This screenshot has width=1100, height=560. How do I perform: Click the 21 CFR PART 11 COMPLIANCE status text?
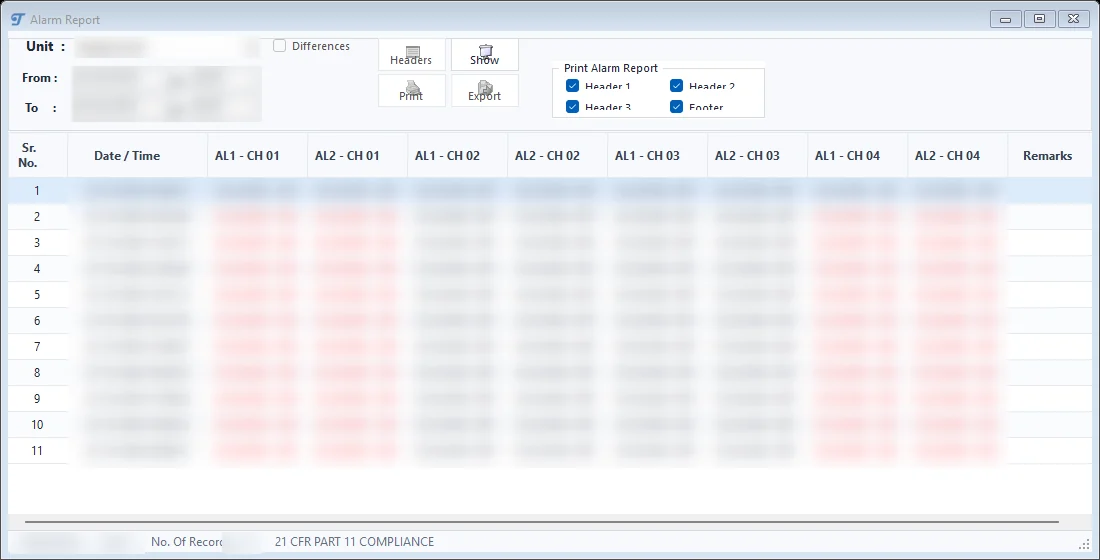coord(354,542)
